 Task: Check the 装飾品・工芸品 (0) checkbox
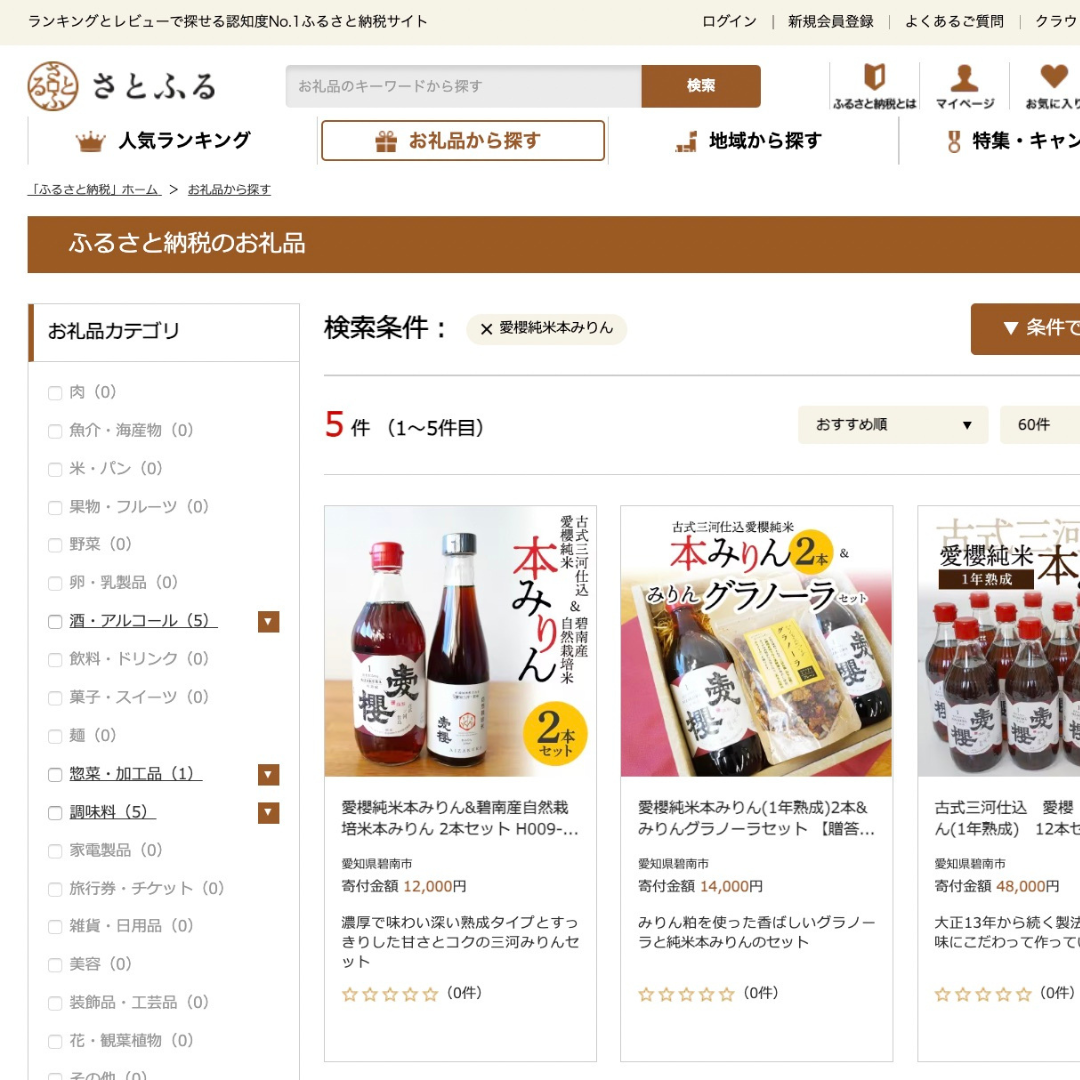55,1004
